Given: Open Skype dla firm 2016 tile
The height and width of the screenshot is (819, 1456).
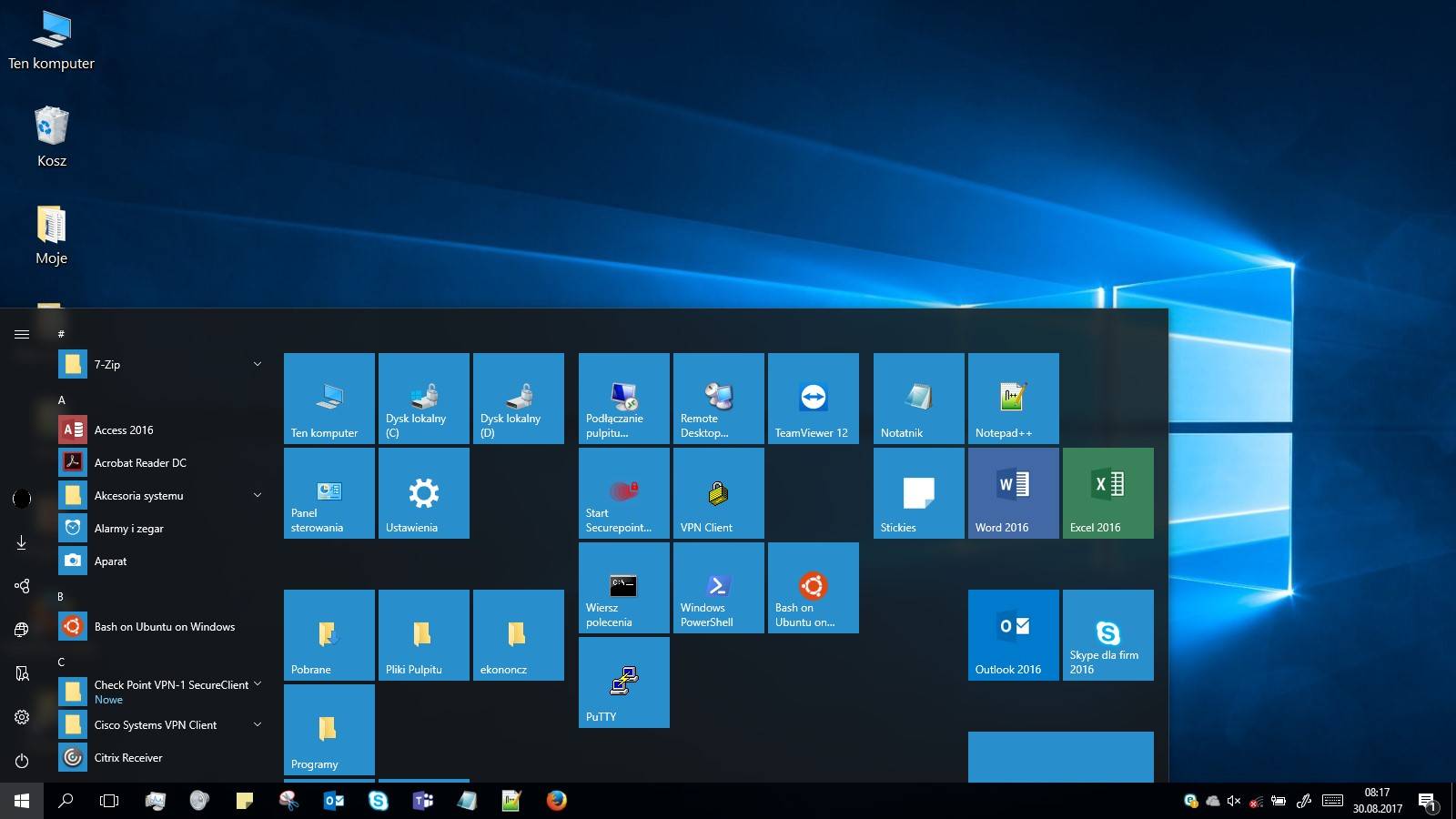Looking at the screenshot, I should pyautogui.click(x=1108, y=635).
